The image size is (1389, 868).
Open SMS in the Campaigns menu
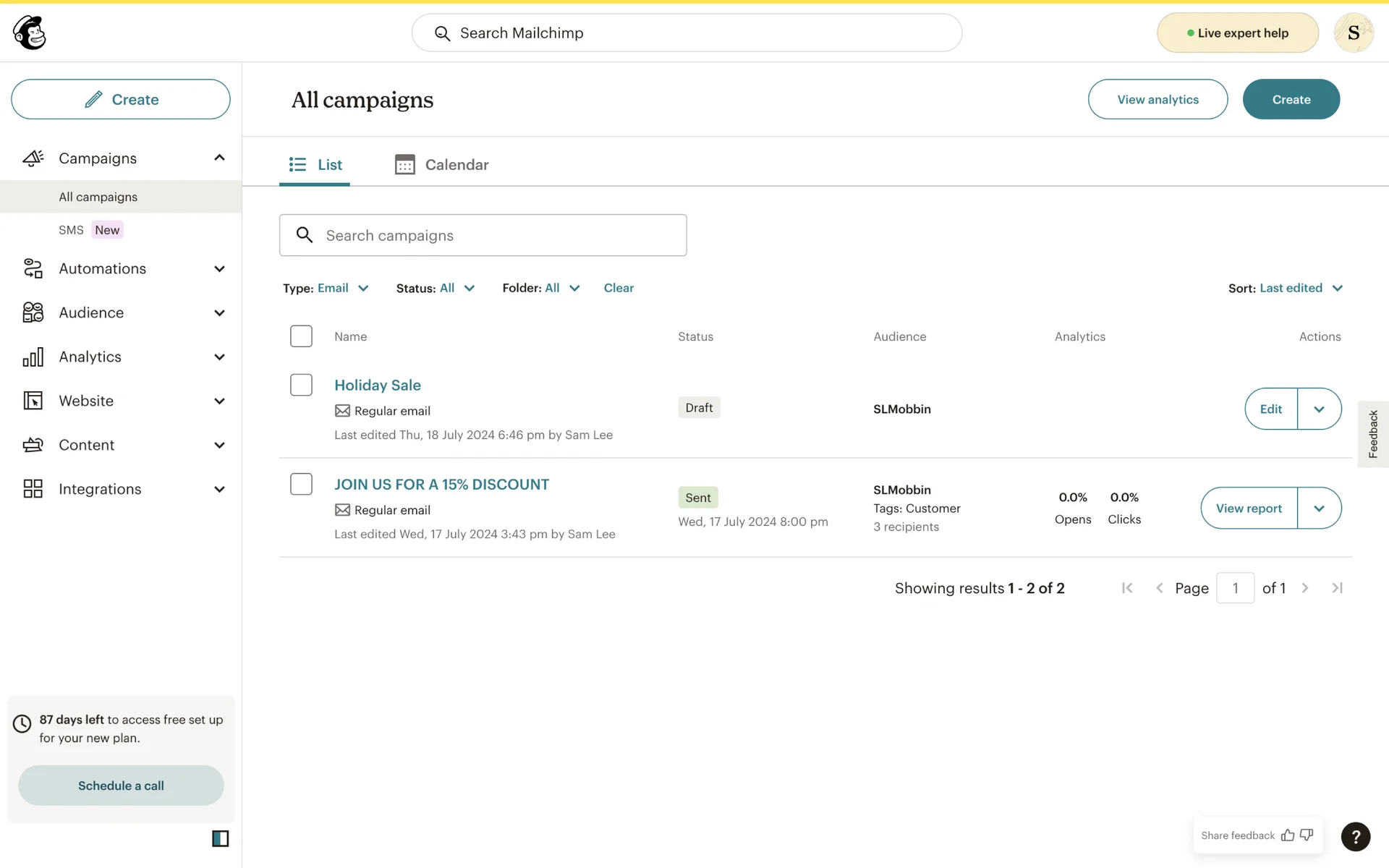click(x=71, y=230)
